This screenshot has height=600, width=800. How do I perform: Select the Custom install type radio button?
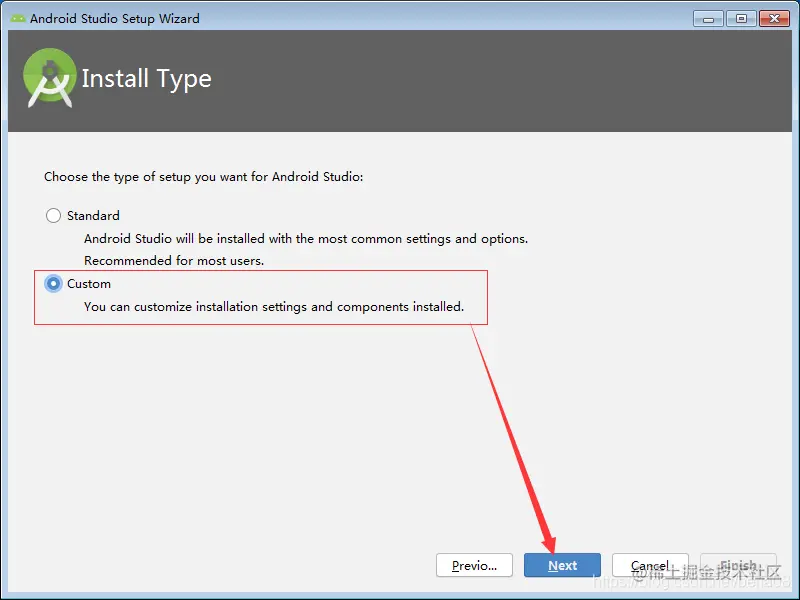(x=53, y=283)
